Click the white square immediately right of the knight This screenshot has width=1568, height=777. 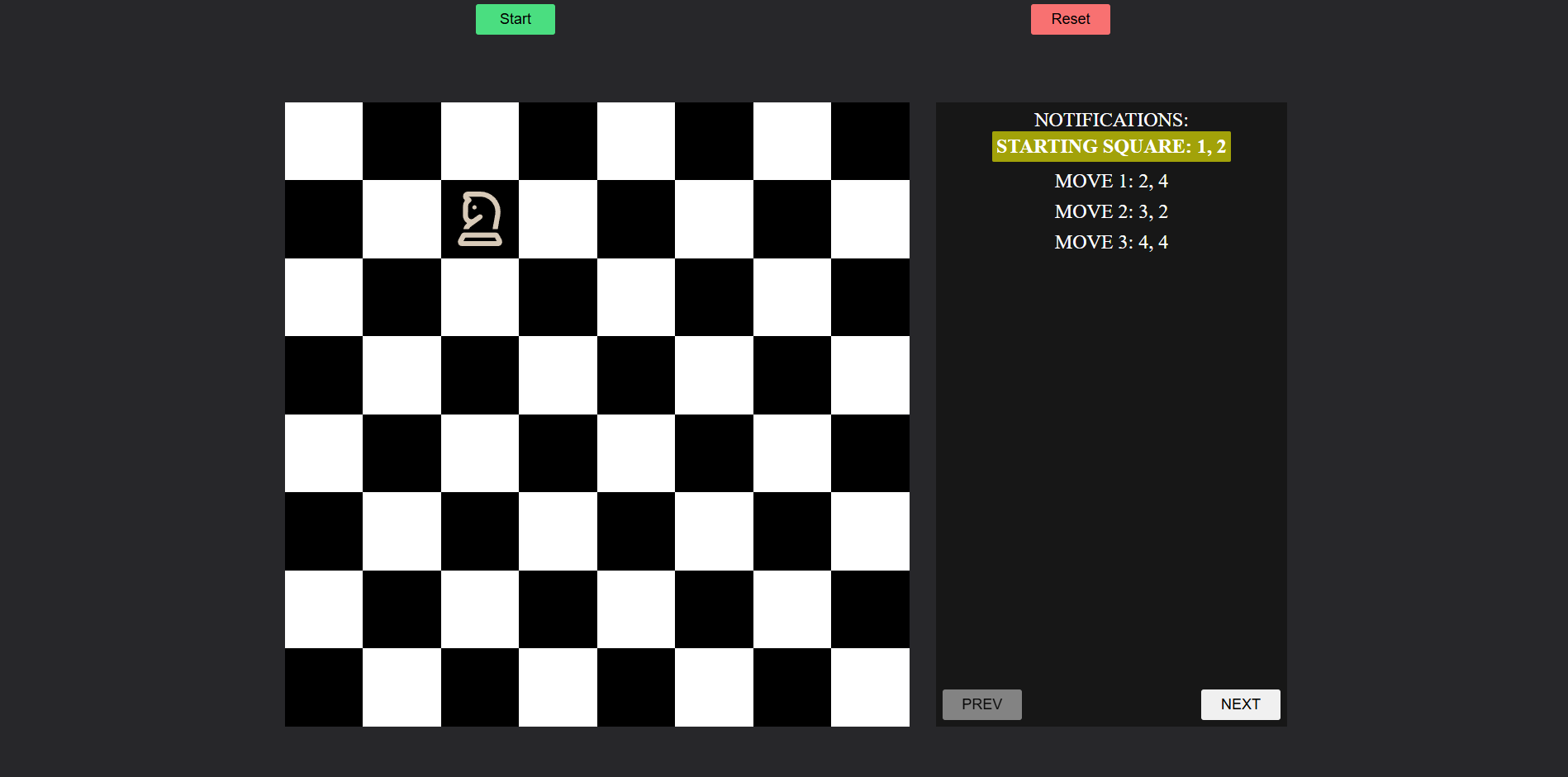click(x=558, y=219)
